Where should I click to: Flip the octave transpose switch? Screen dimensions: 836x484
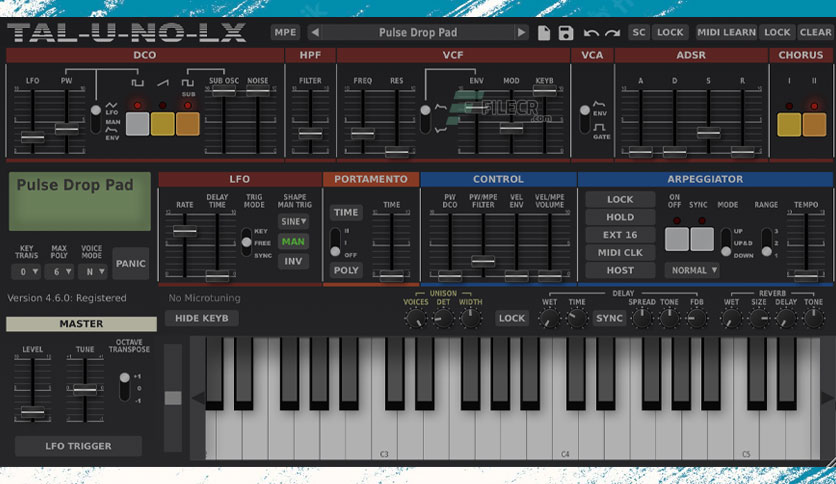[x=125, y=387]
